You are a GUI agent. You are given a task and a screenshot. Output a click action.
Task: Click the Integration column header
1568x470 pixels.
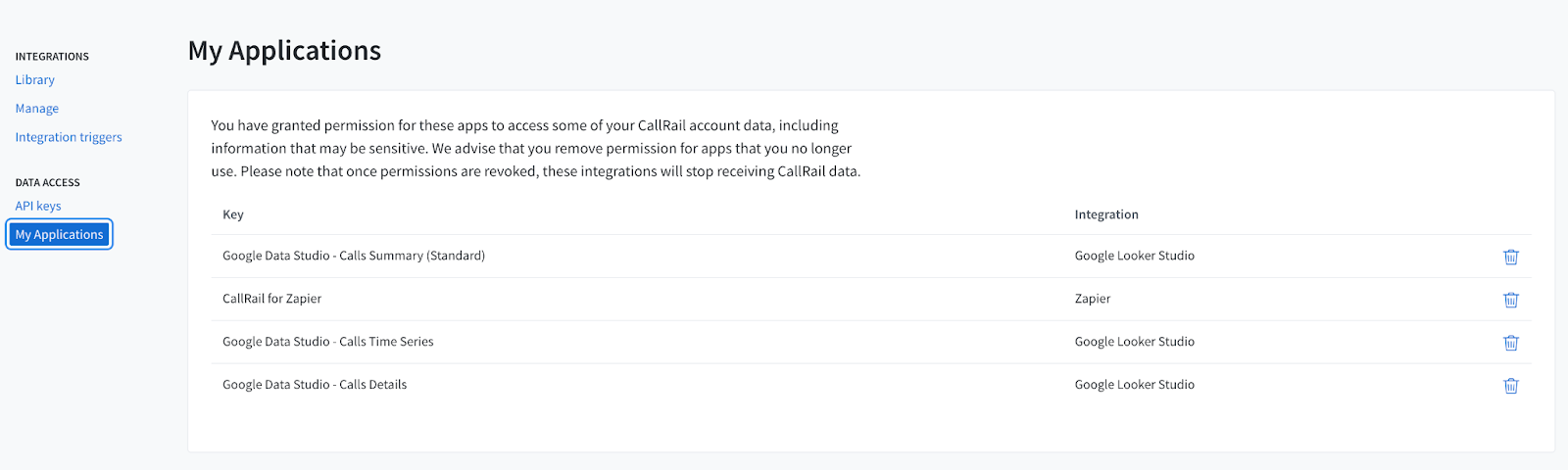[1106, 214]
